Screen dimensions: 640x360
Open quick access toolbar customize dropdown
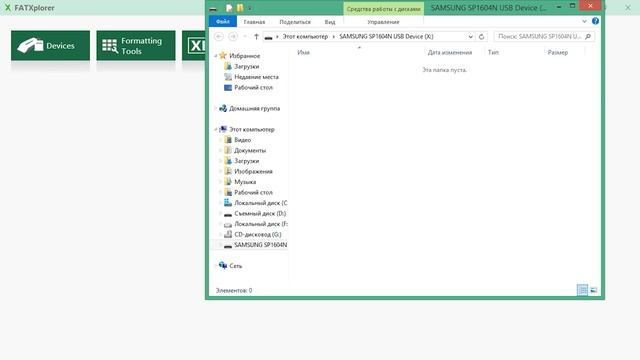point(250,8)
